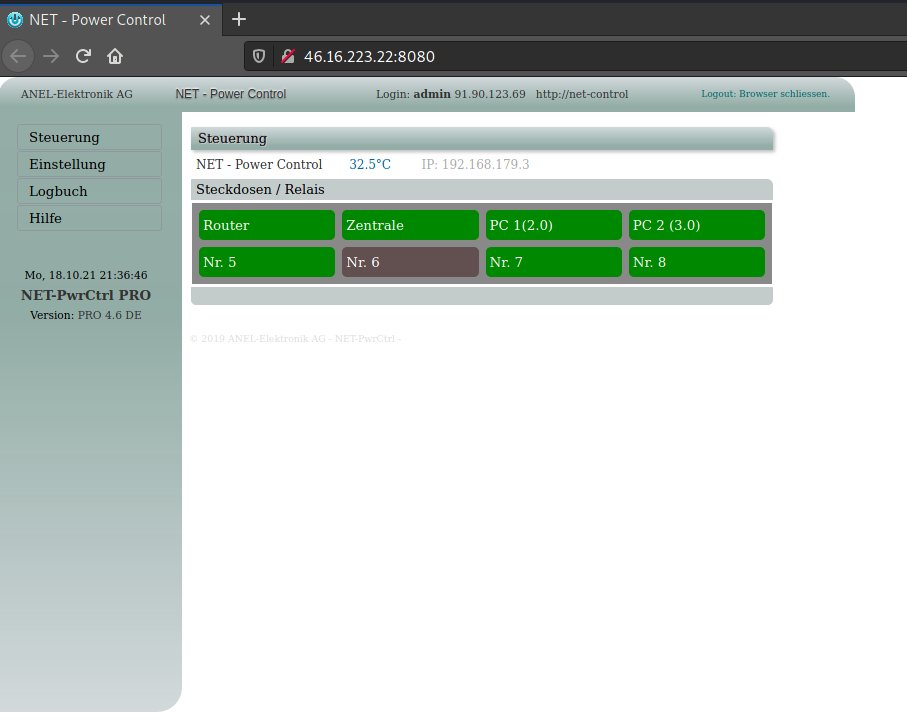The image size is (907, 726).
Task: Click the insecure connection padlock icon
Action: click(x=288, y=56)
